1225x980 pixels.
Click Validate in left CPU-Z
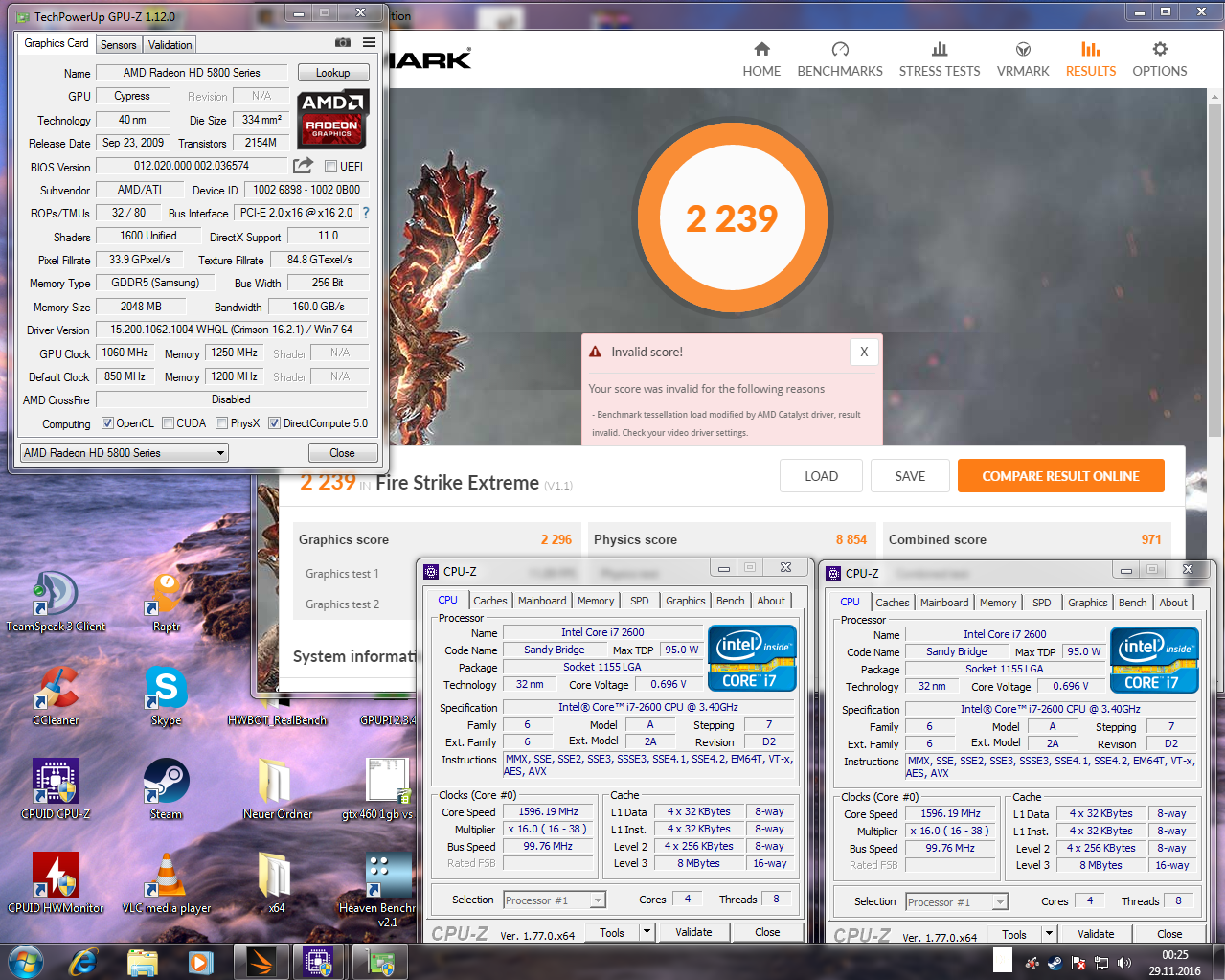[693, 932]
